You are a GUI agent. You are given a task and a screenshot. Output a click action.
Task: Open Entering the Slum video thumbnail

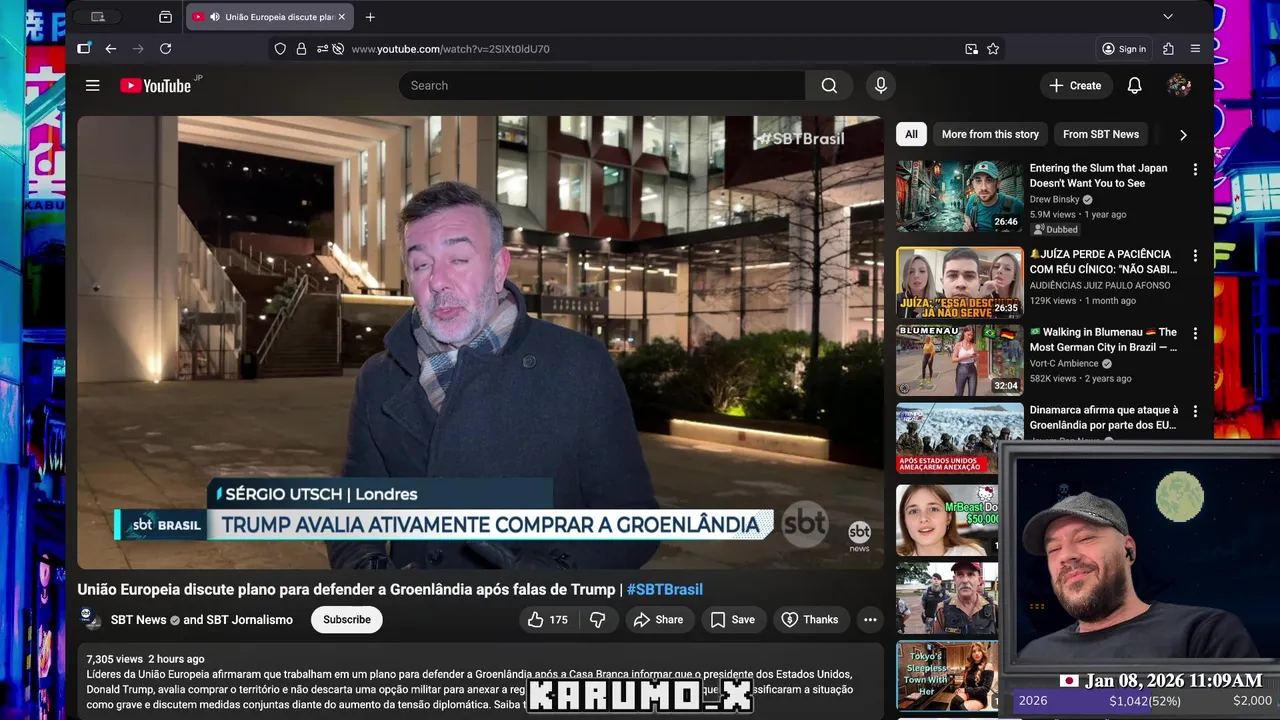click(960, 197)
